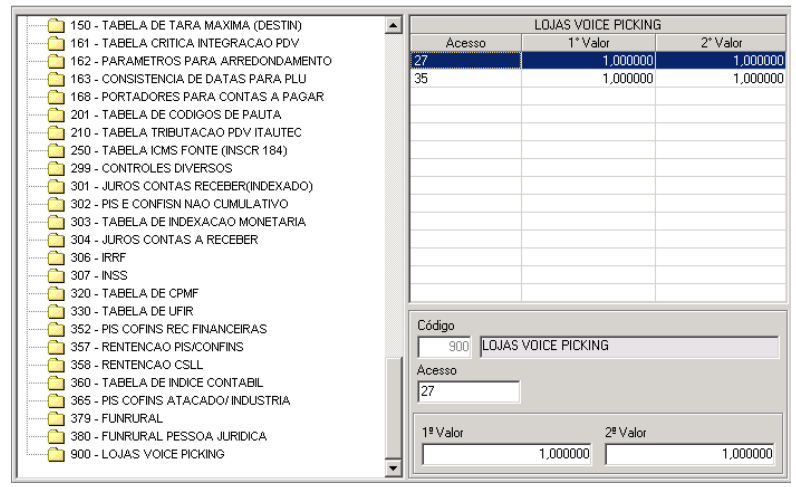
Task: Open 352 - PIS COFINS REC FINANCEIRAS
Action: coord(169,329)
